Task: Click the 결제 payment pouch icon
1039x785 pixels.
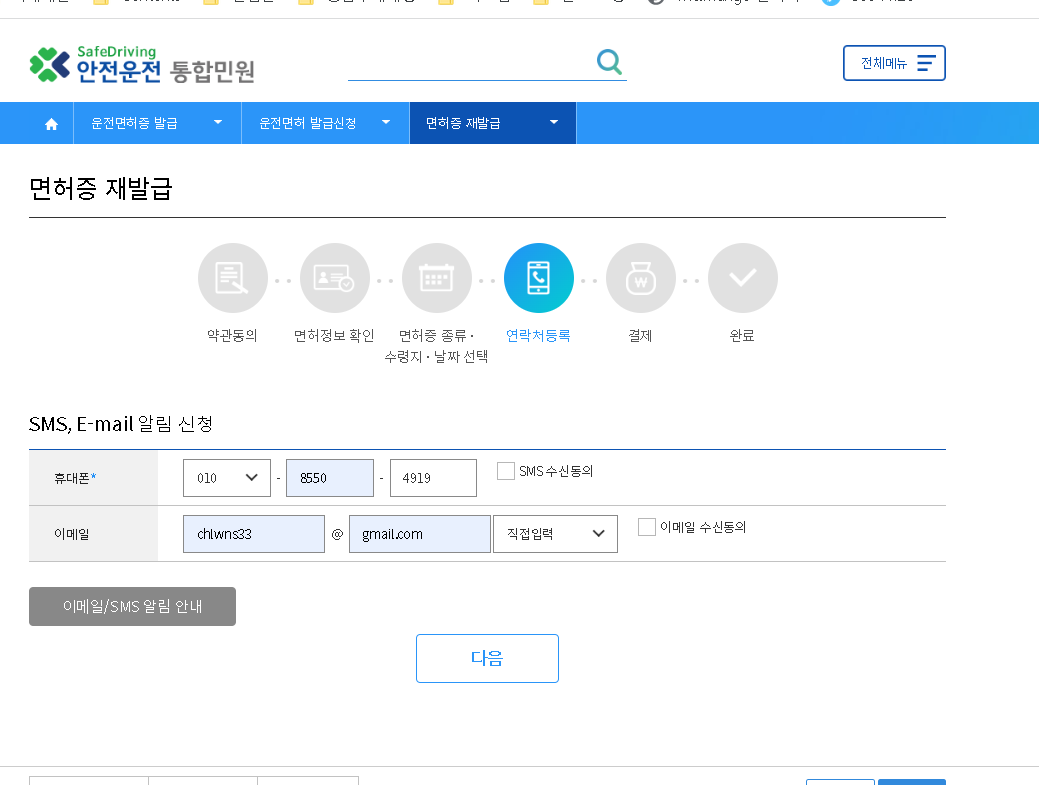Action: click(641, 278)
